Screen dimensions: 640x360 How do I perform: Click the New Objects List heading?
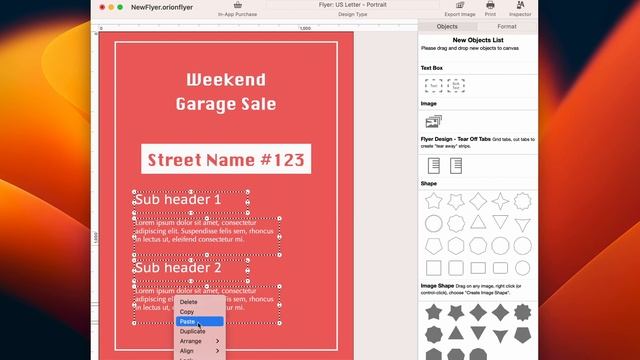[x=478, y=40]
